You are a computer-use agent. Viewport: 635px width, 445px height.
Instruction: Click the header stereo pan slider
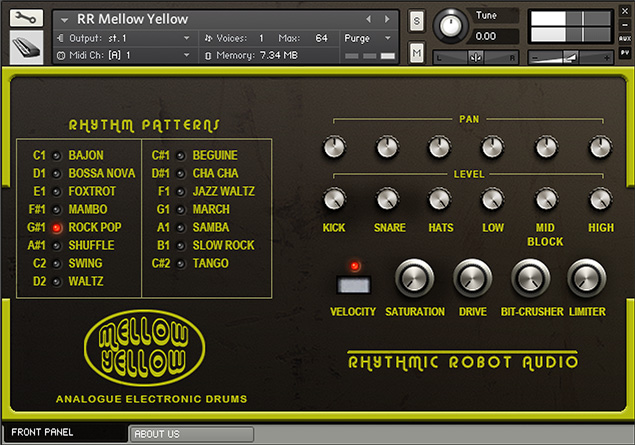(476, 58)
